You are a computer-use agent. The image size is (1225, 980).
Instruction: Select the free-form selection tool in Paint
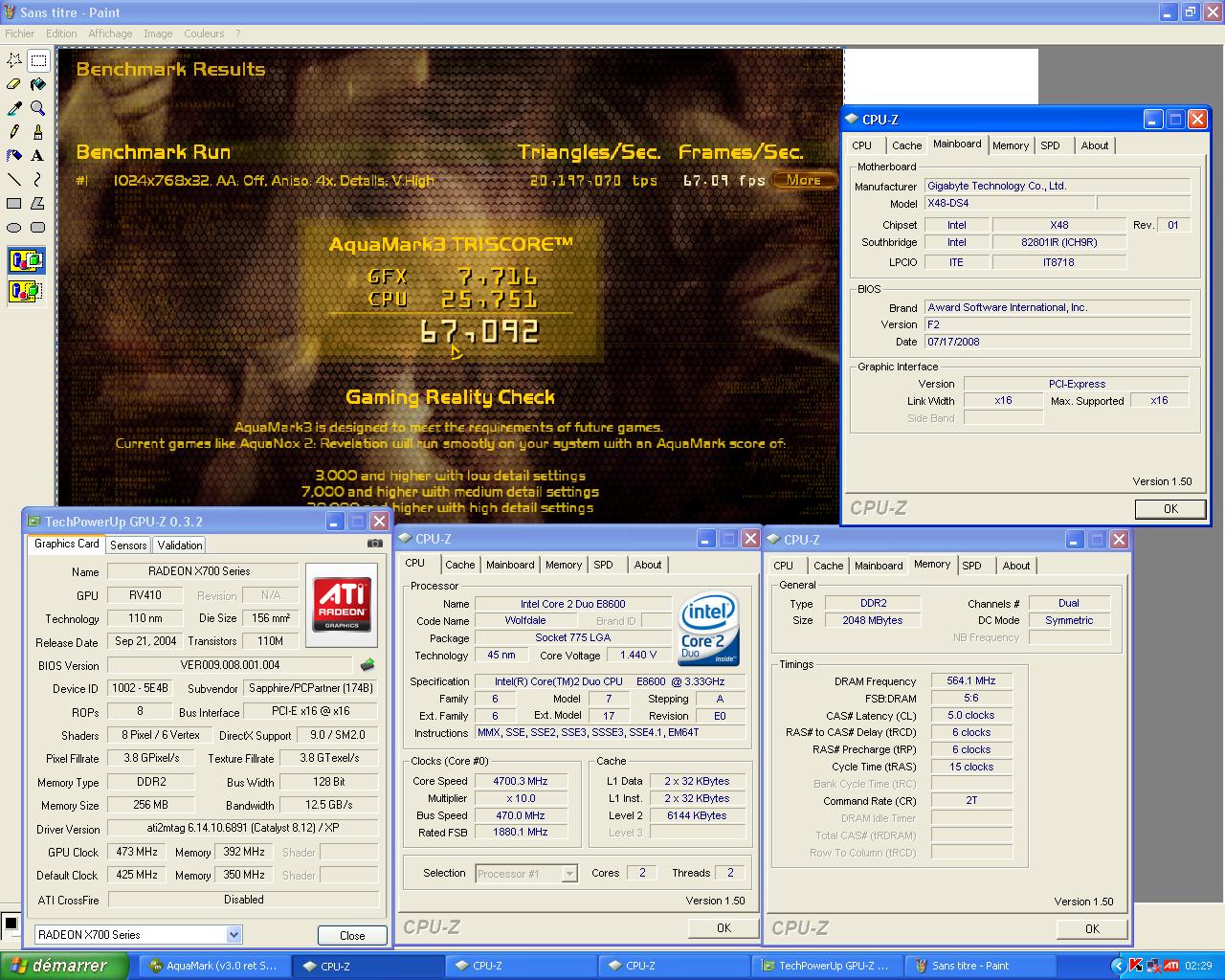(x=14, y=60)
